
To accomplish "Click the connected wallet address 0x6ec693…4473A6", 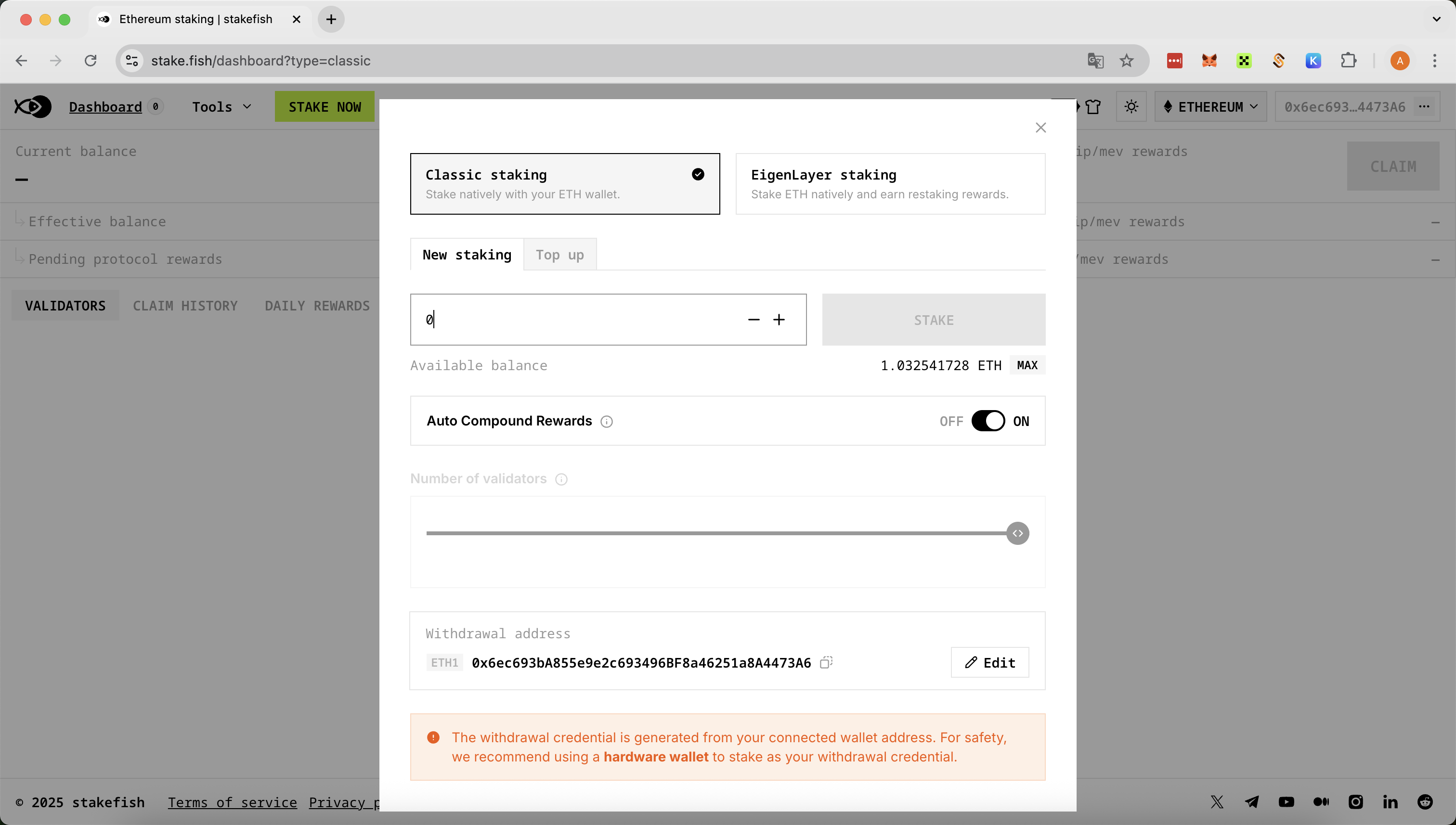I will [x=1345, y=106].
